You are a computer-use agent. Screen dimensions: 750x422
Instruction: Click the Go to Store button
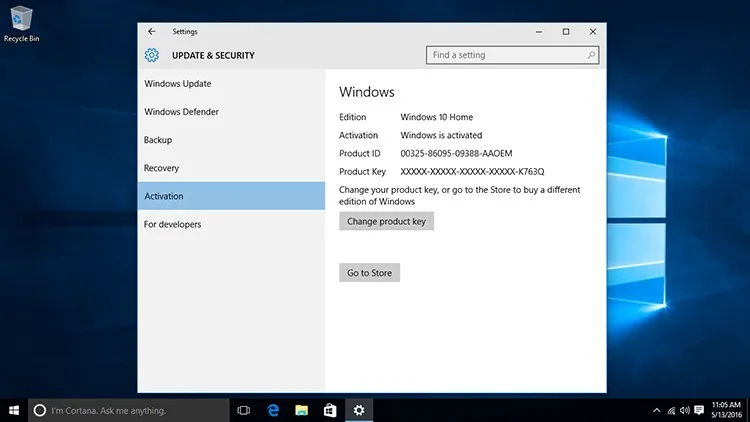pyautogui.click(x=369, y=273)
